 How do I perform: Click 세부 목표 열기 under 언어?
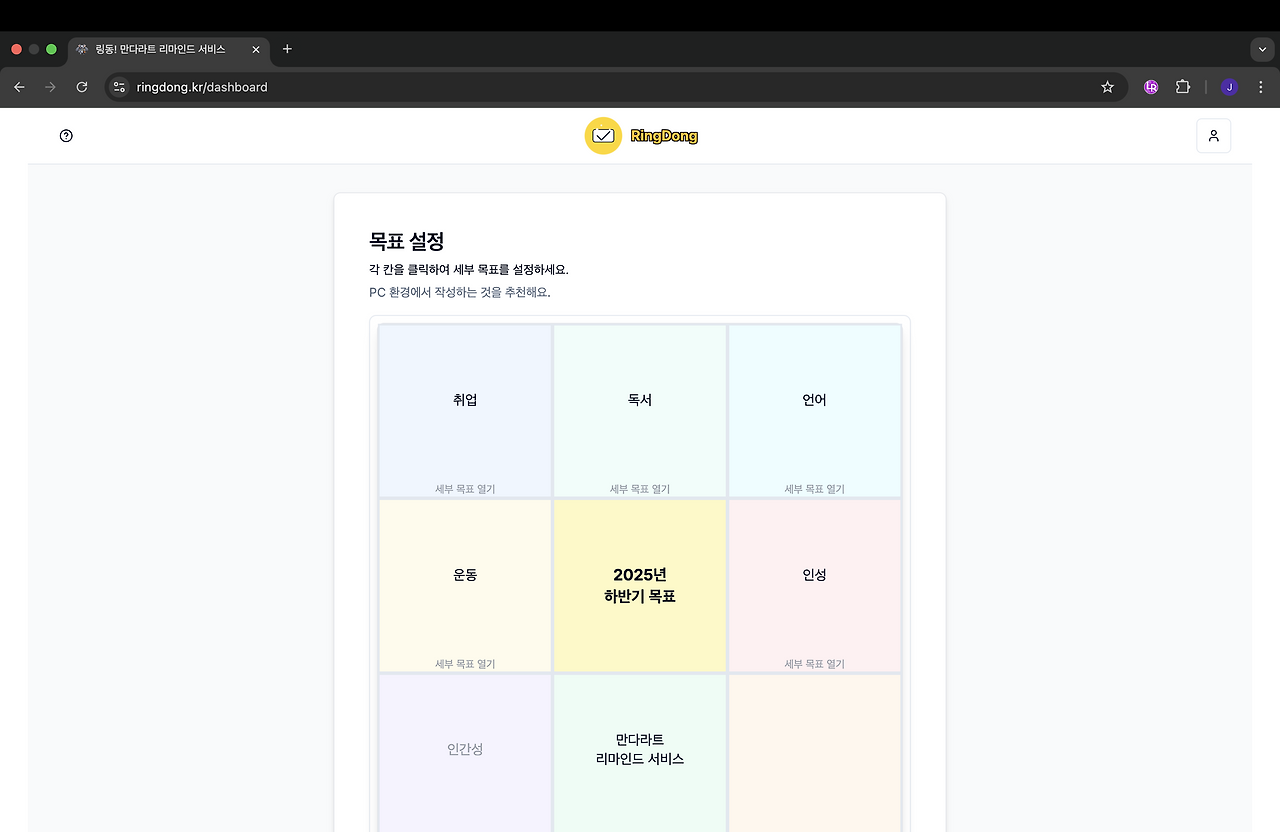coord(814,489)
